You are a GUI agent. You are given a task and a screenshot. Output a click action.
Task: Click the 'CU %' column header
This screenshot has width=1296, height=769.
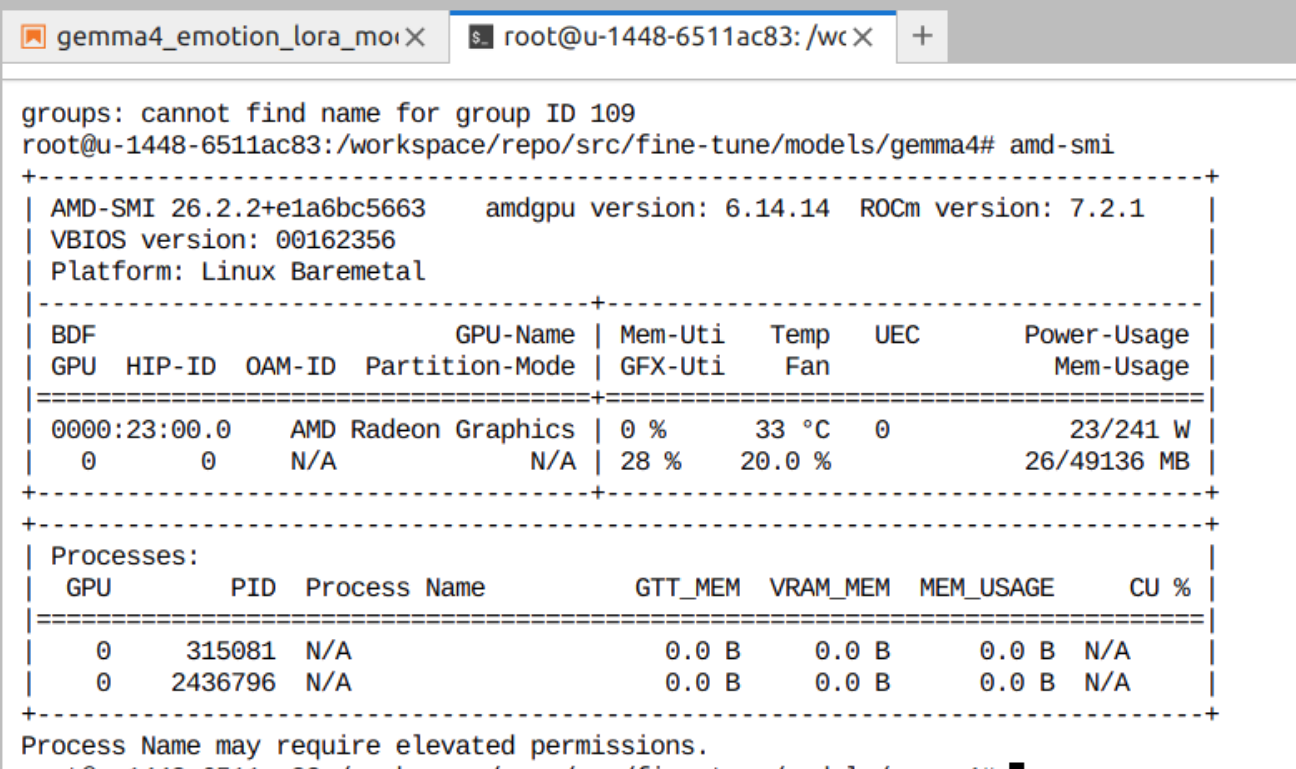pos(1160,588)
